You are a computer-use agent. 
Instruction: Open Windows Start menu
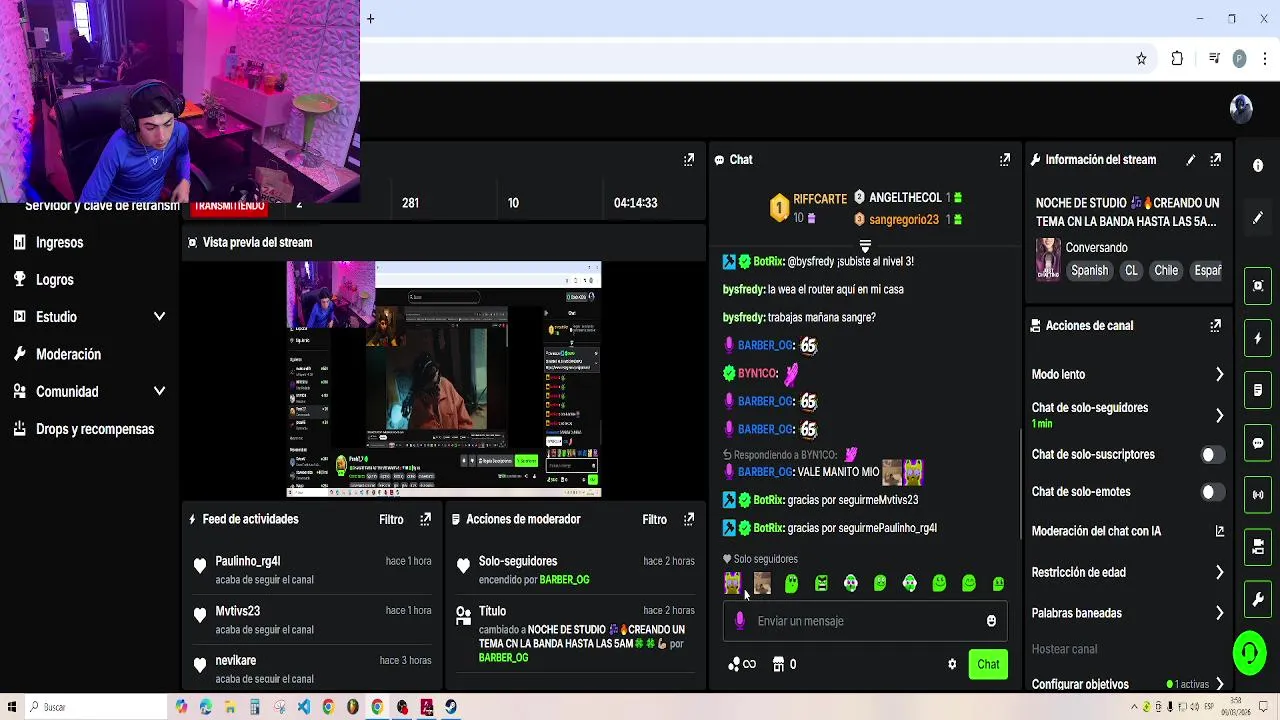[x=10, y=707]
